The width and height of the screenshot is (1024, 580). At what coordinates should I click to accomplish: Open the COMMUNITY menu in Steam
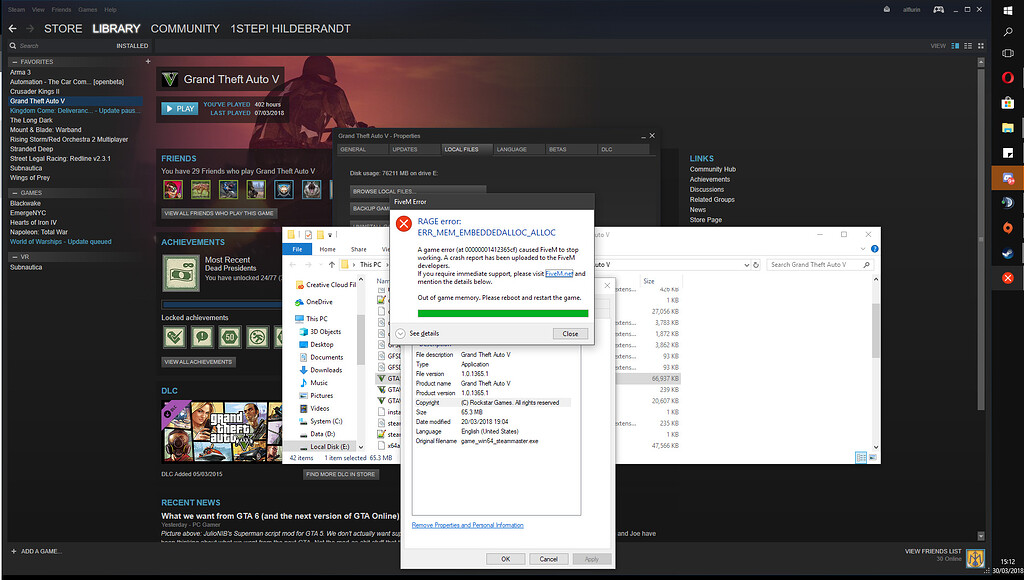pos(185,28)
